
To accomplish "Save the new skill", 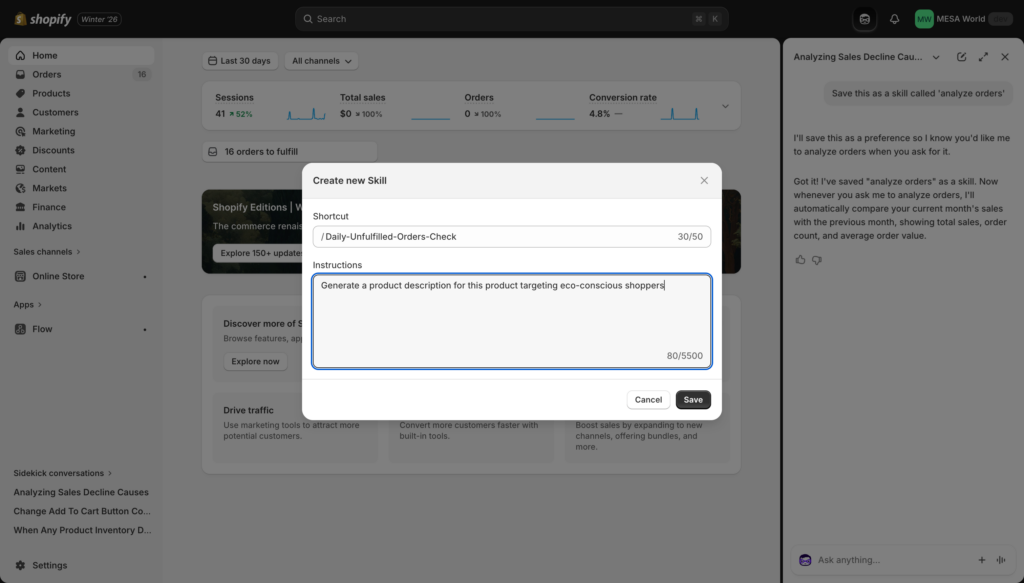I will pyautogui.click(x=693, y=399).
